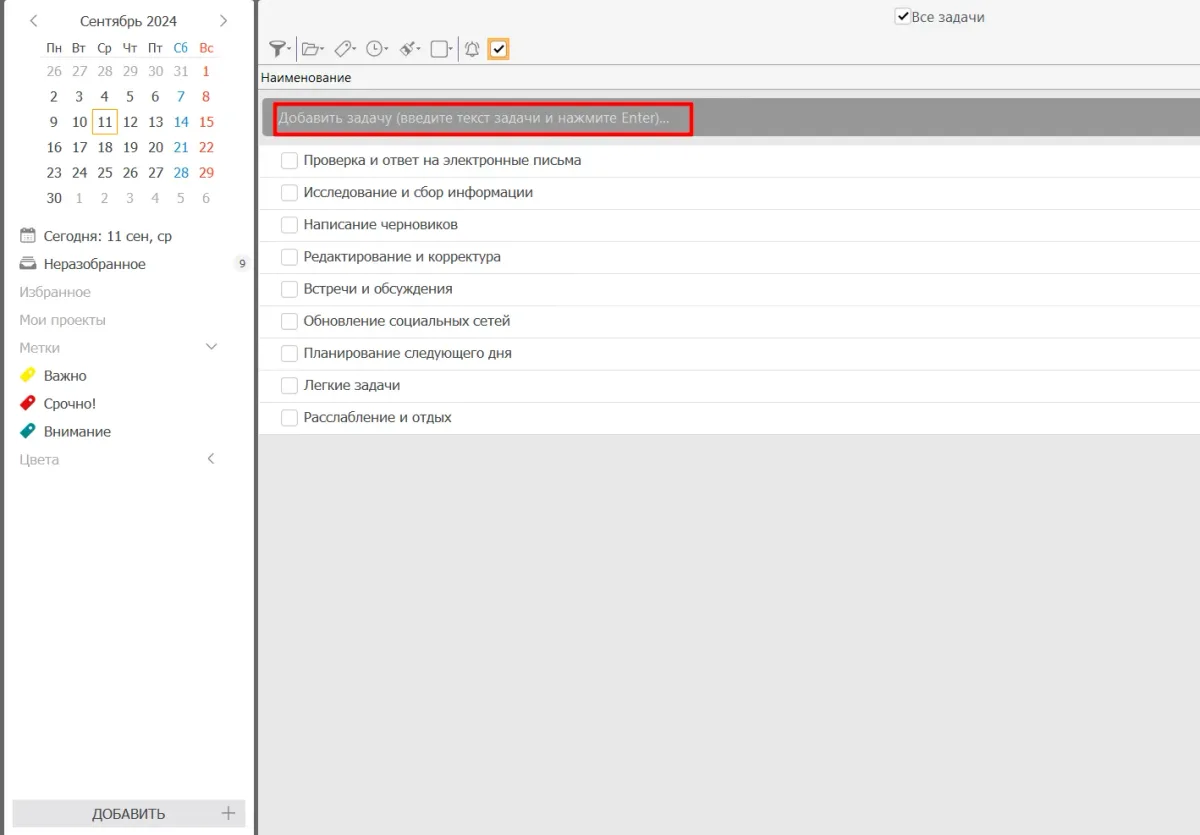Click the tag label icon in toolbar

(343, 49)
